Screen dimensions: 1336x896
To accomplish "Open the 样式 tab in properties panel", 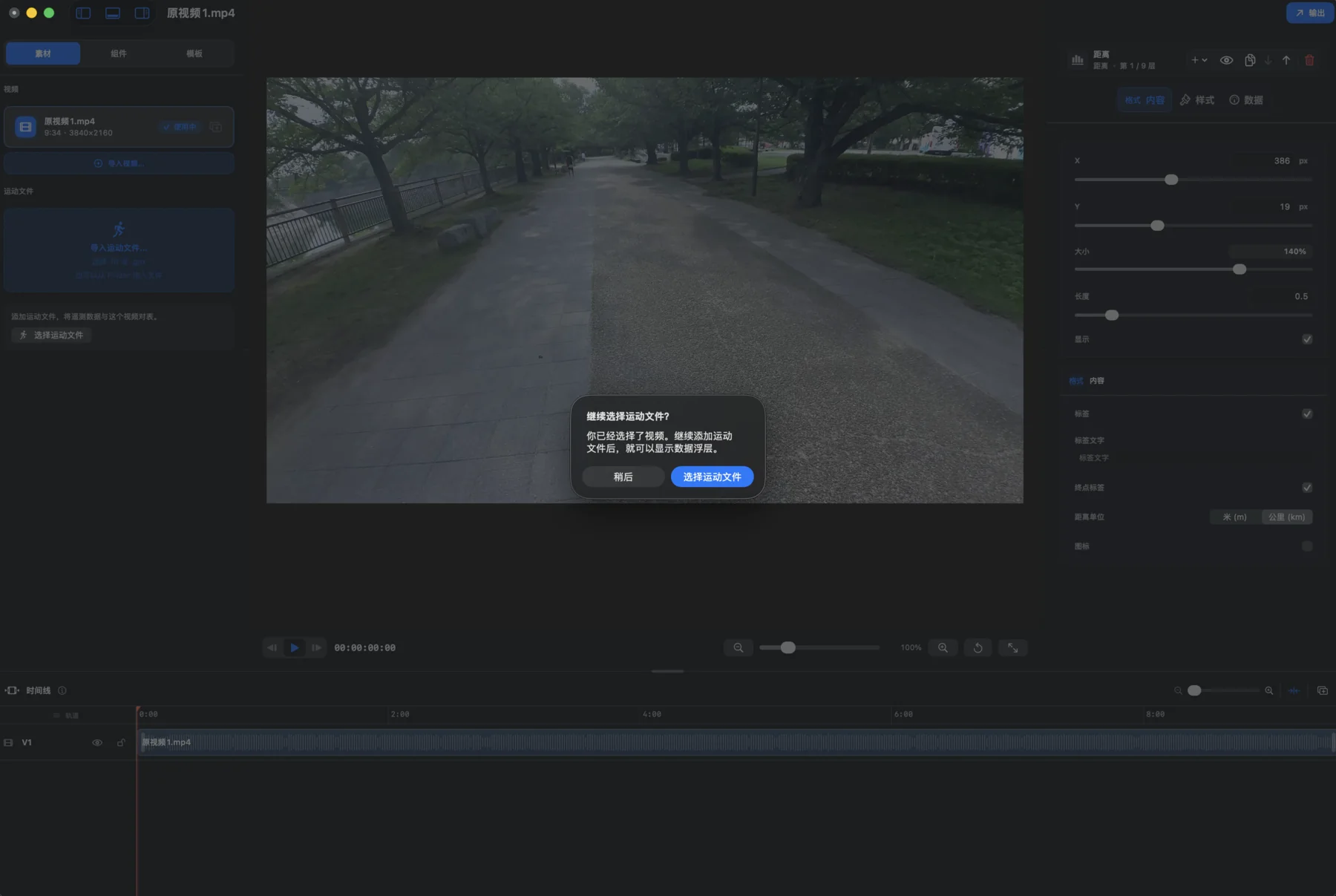I will coord(1197,100).
